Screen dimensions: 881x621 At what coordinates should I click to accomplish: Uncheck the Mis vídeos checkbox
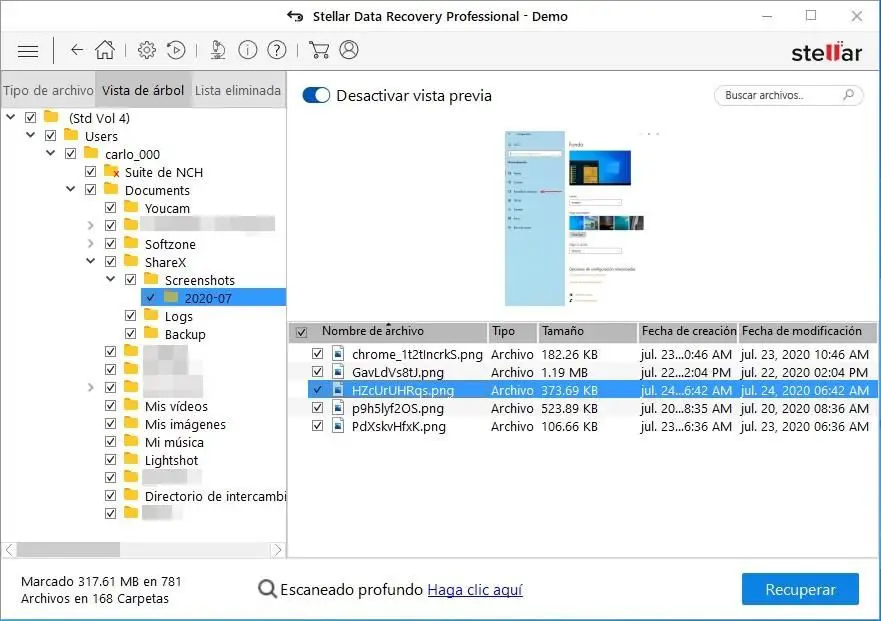tap(111, 405)
